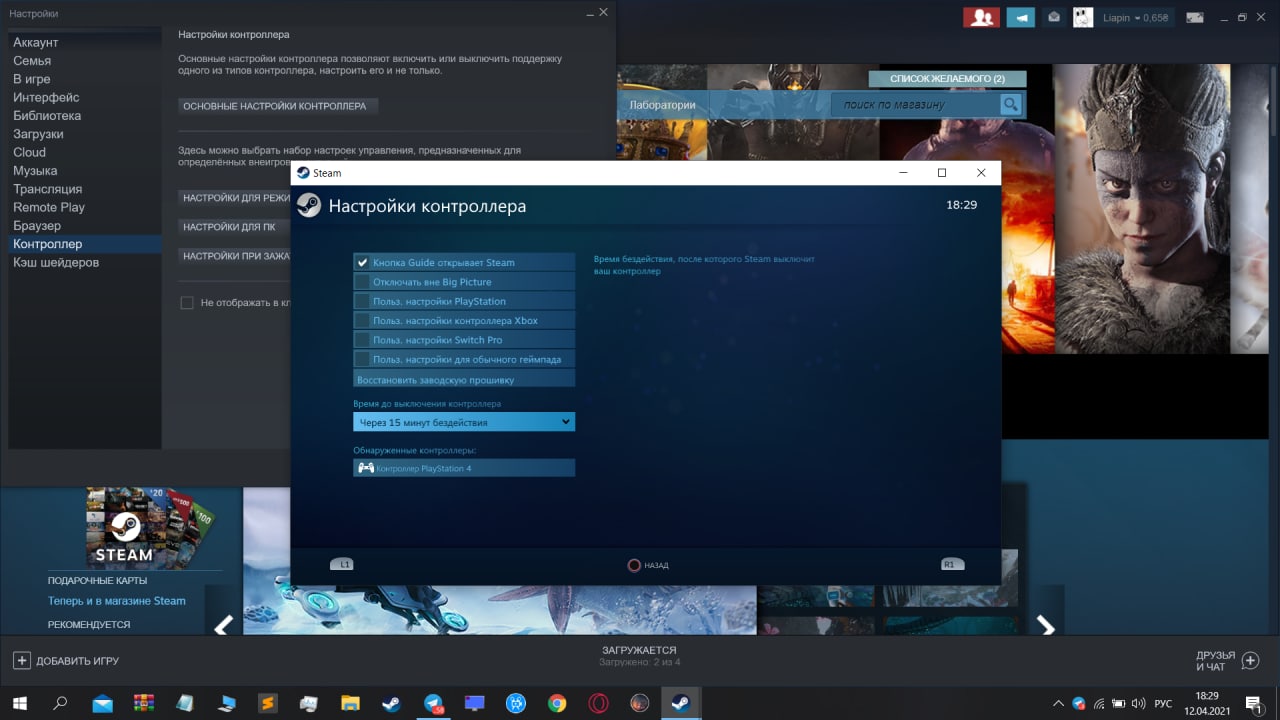
Task: Open 'Теперь и в магазине Steam' link
Action: (x=117, y=601)
